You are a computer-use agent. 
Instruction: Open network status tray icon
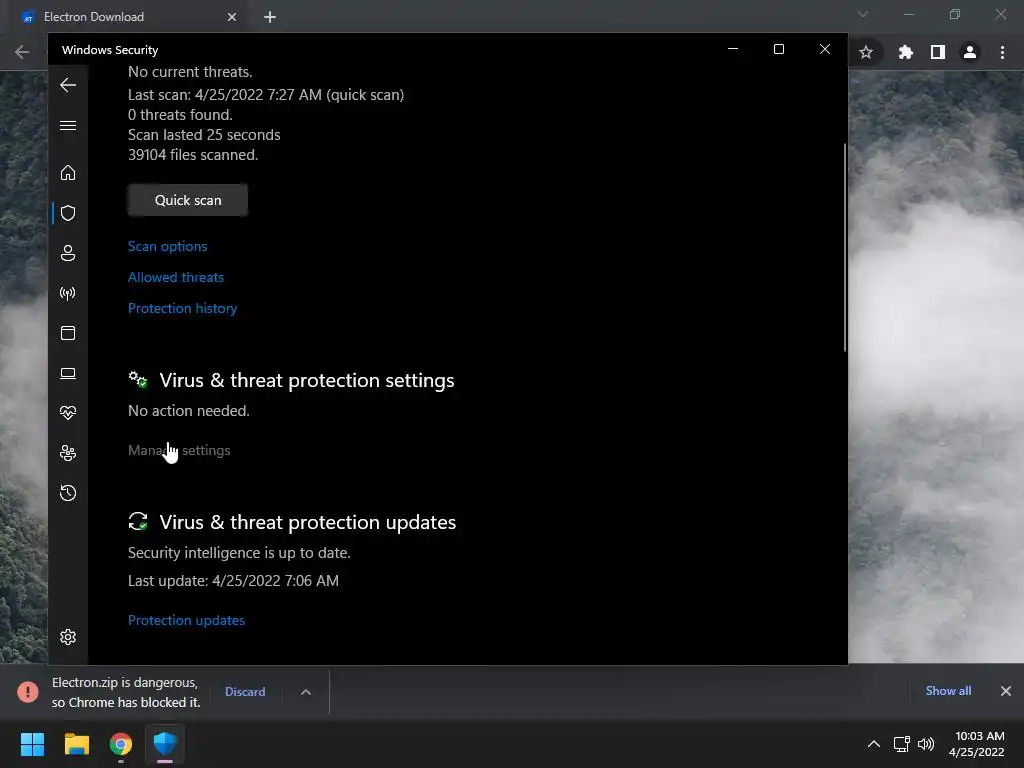click(x=902, y=744)
